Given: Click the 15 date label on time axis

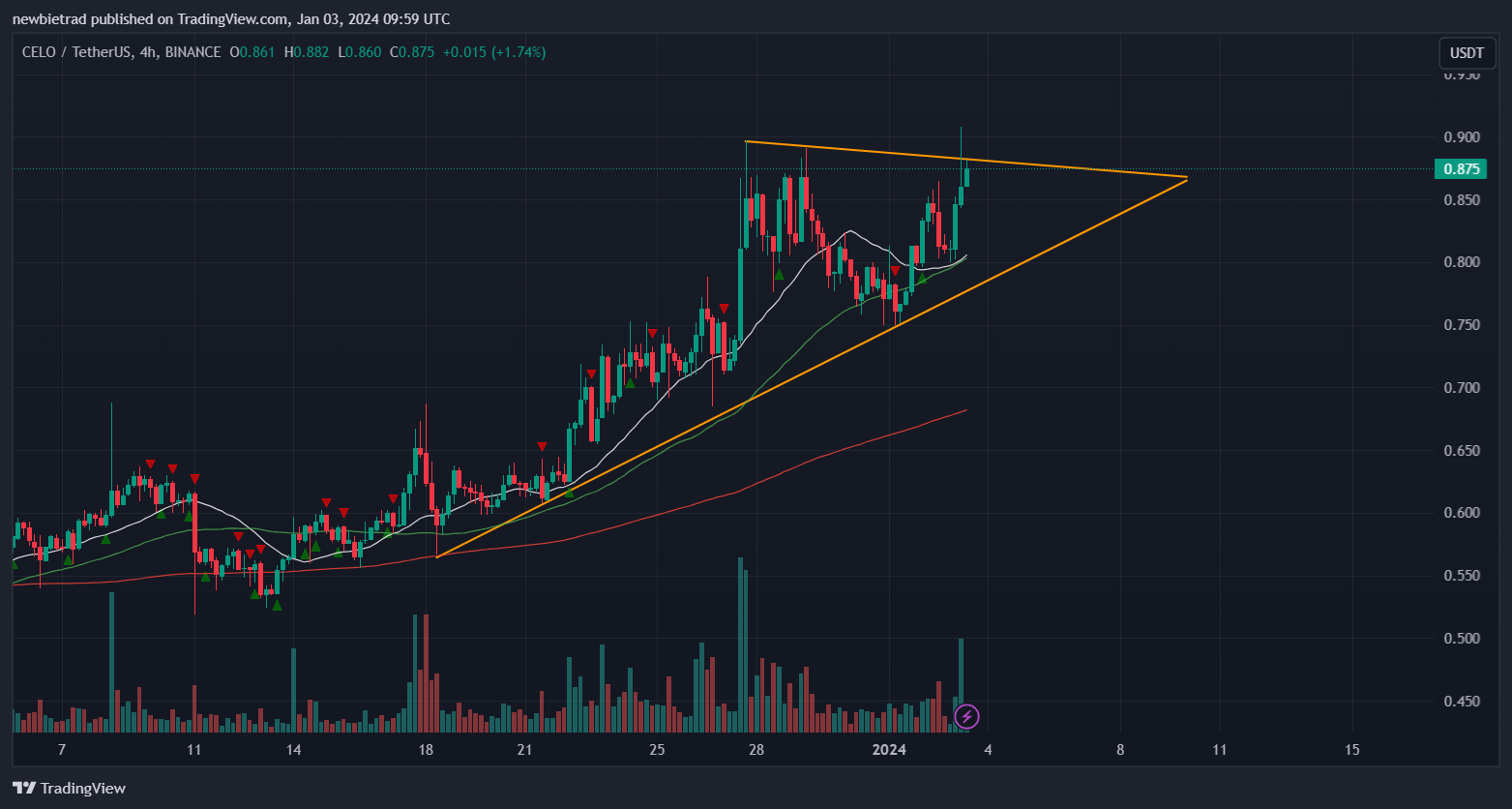Looking at the screenshot, I should pyautogui.click(x=1351, y=750).
